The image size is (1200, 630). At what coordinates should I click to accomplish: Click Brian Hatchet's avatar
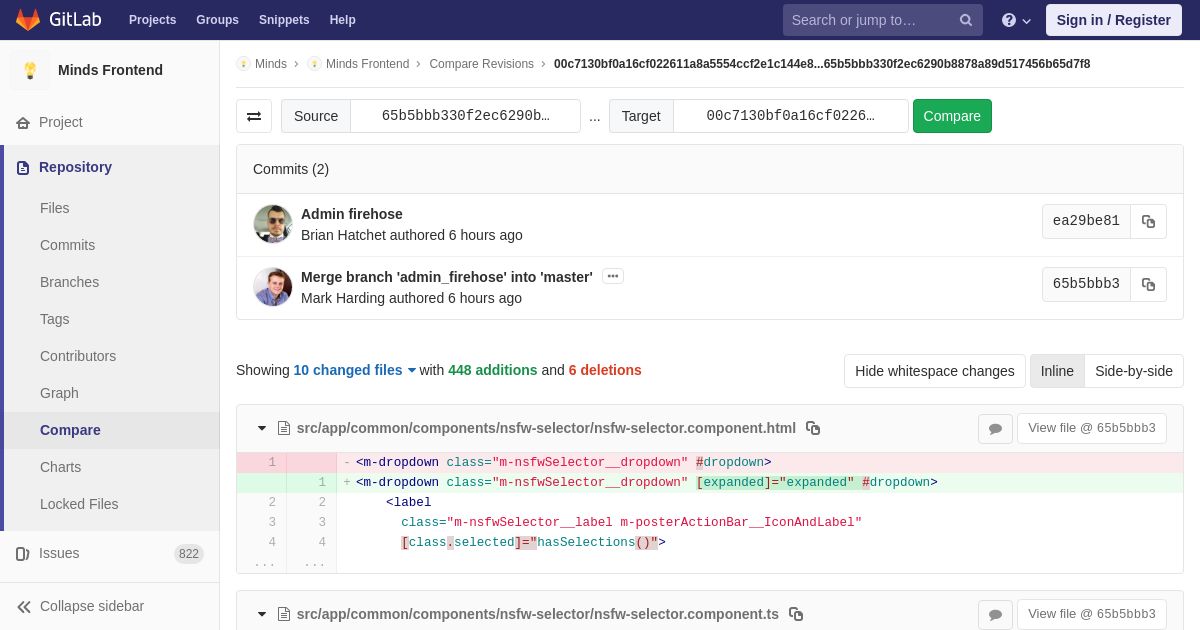(x=273, y=224)
